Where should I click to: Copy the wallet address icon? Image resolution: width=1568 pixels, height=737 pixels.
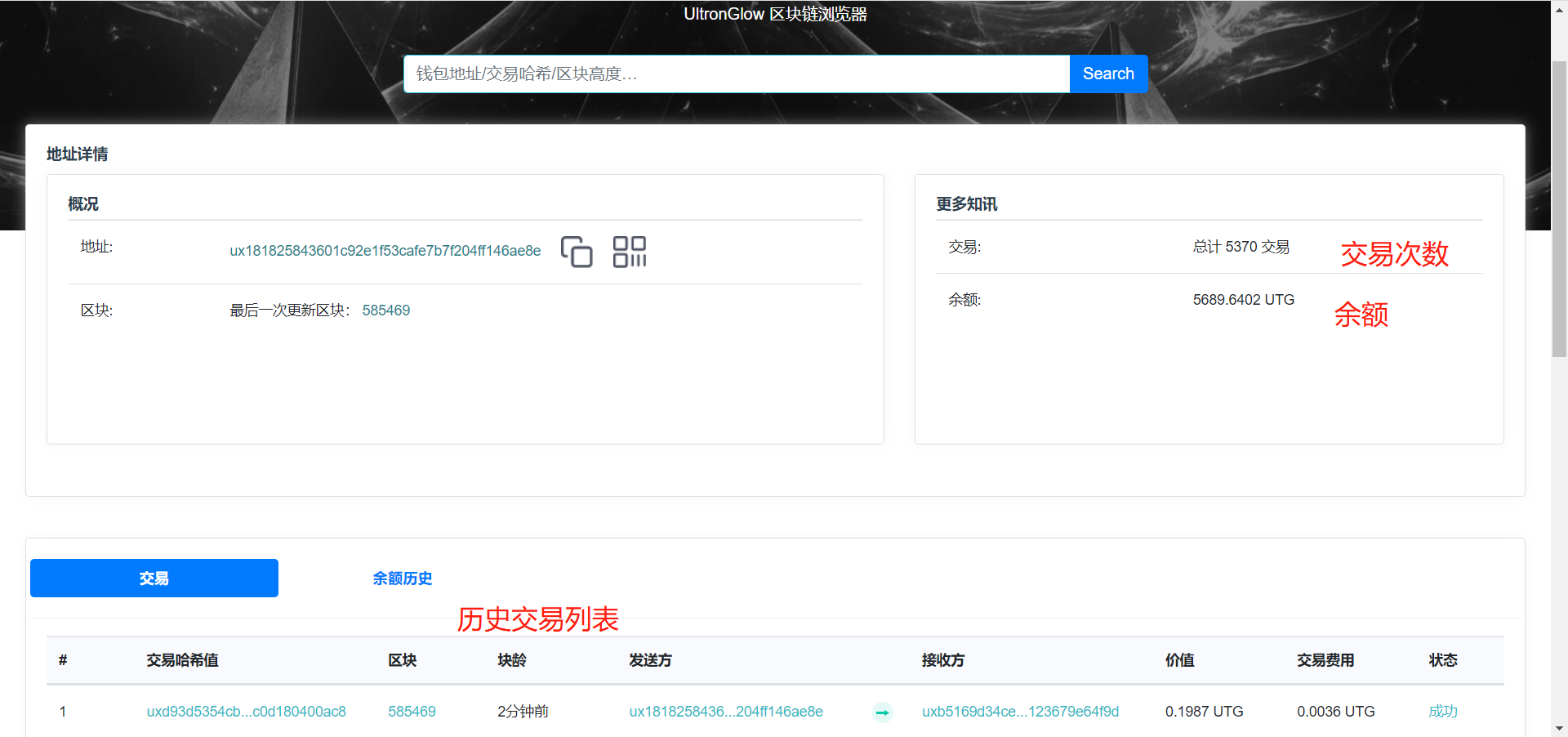(577, 252)
